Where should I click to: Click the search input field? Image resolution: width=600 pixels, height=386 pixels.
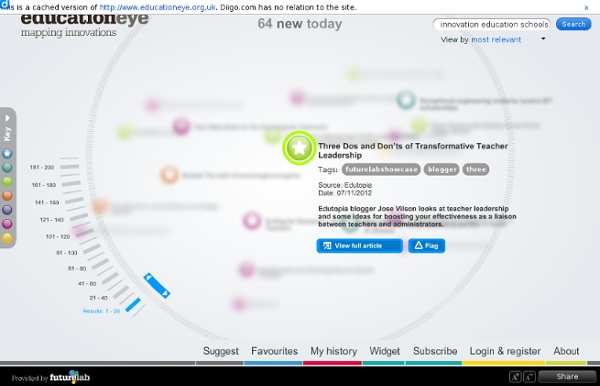492,24
